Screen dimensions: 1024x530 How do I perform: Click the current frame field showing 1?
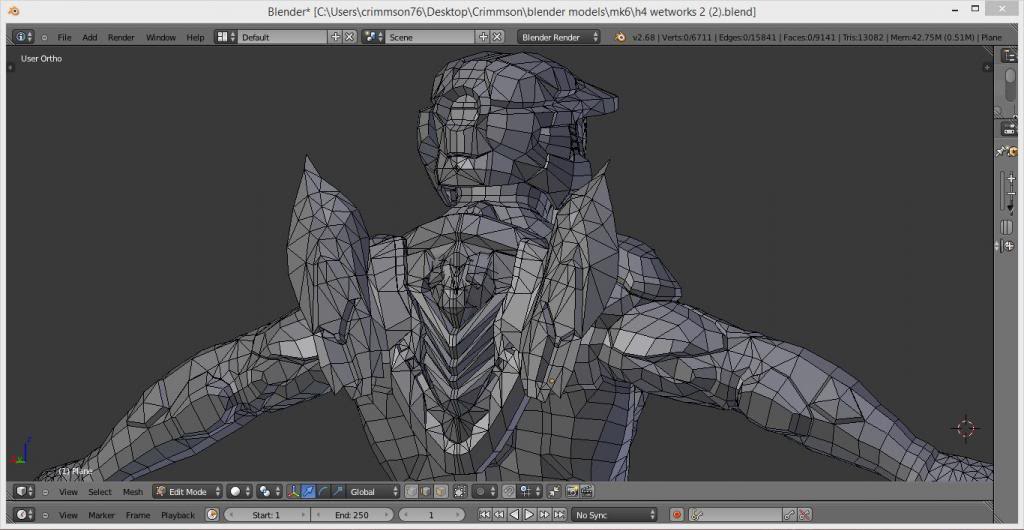(432, 515)
